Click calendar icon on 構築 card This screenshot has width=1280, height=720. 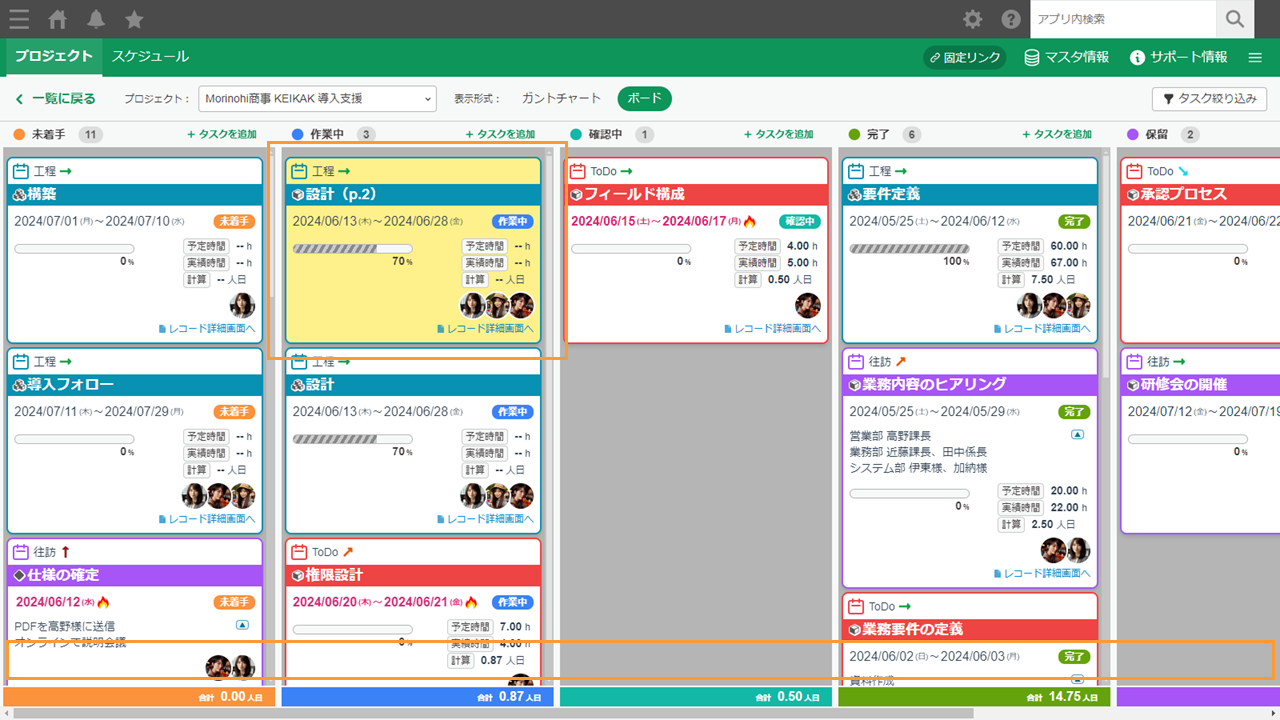[21, 171]
